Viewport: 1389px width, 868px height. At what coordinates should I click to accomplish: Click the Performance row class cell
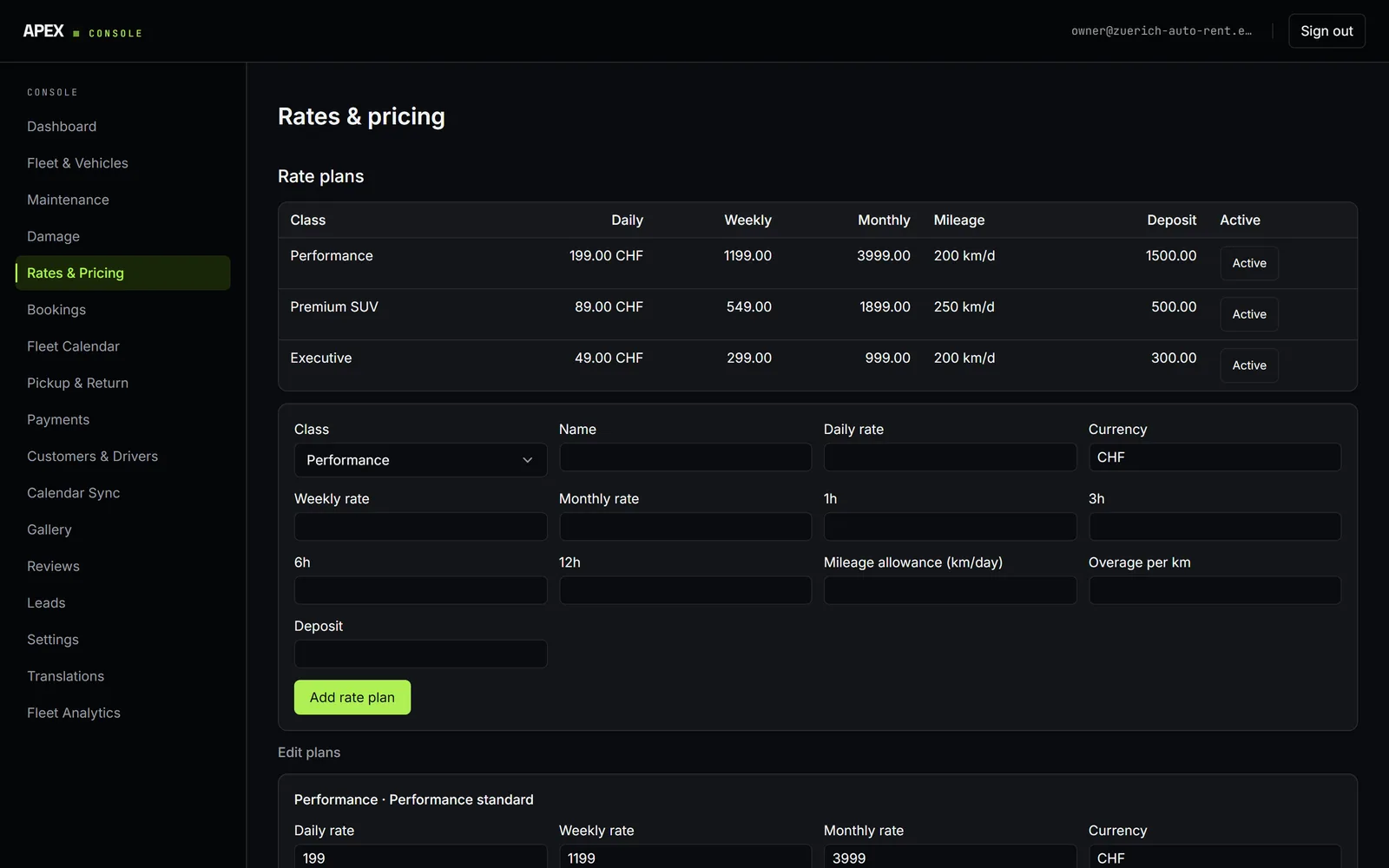(x=332, y=256)
